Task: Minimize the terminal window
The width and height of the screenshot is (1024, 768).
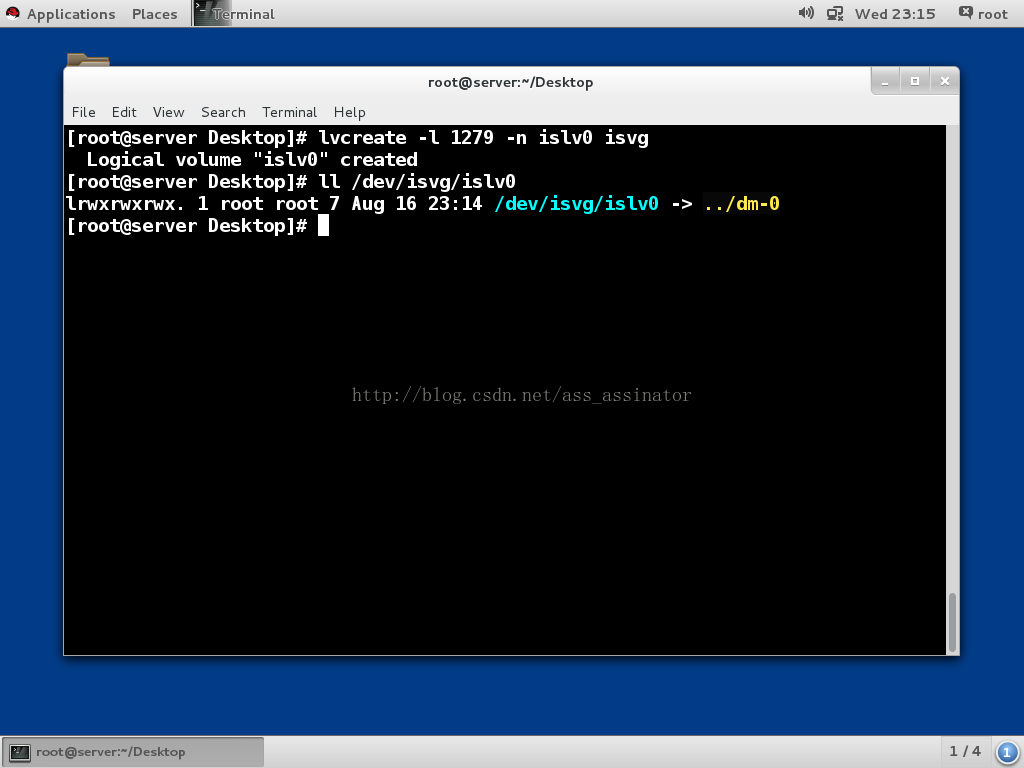Action: pyautogui.click(x=886, y=82)
